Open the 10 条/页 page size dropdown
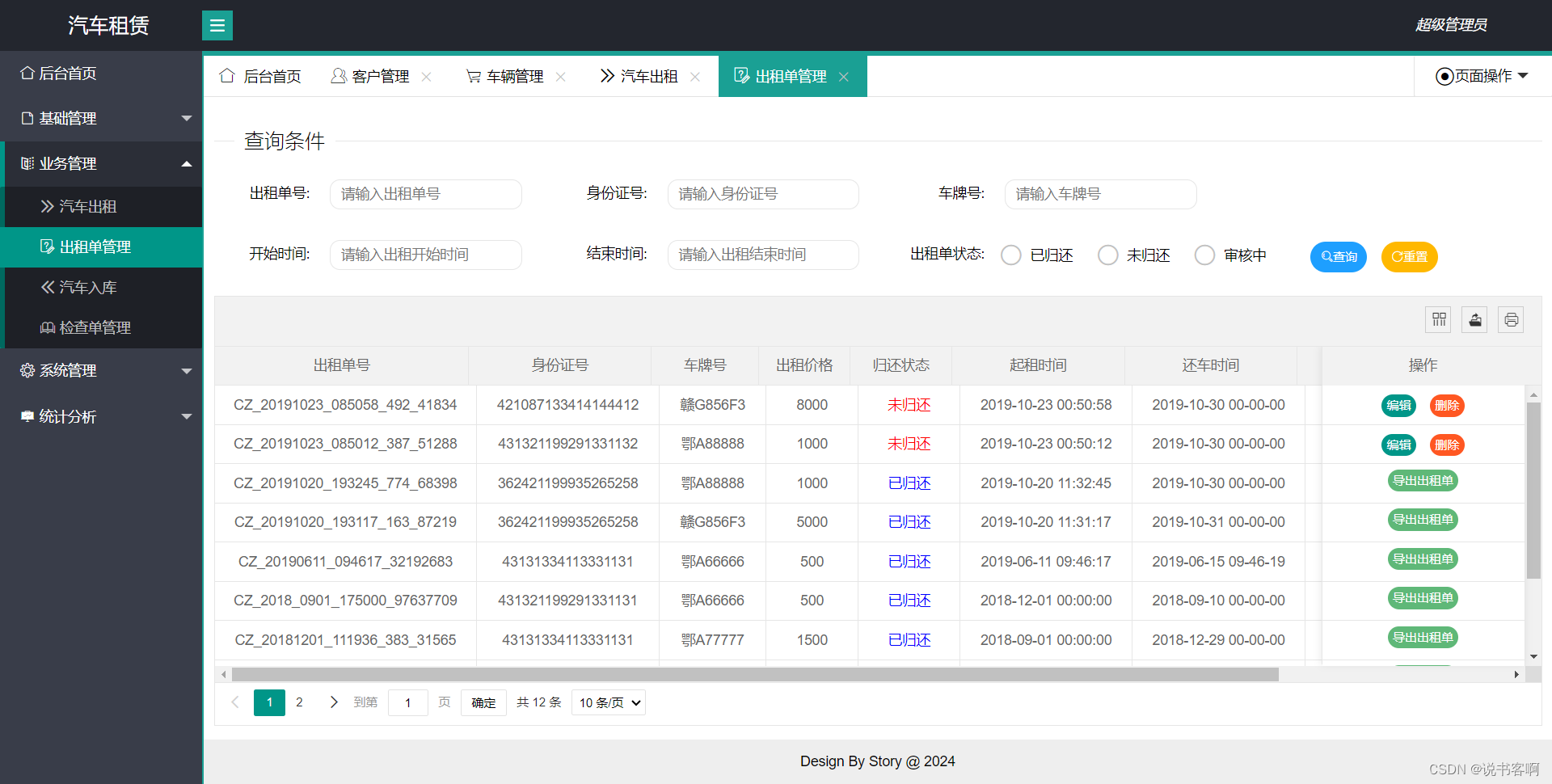The image size is (1552, 784). [x=609, y=702]
